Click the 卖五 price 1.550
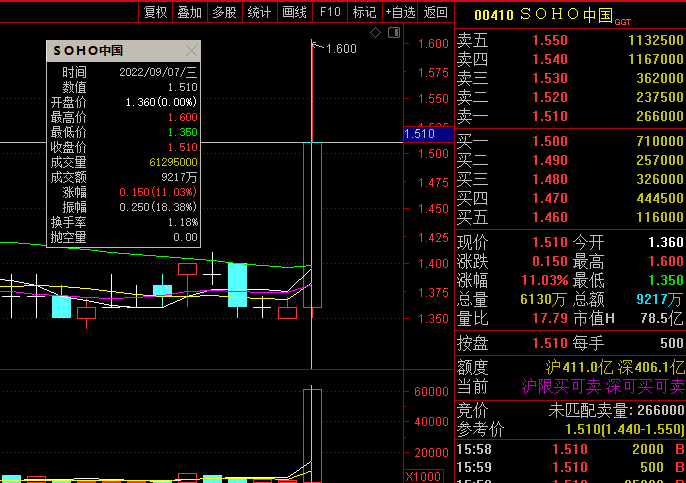The width and height of the screenshot is (686, 483). click(550, 40)
